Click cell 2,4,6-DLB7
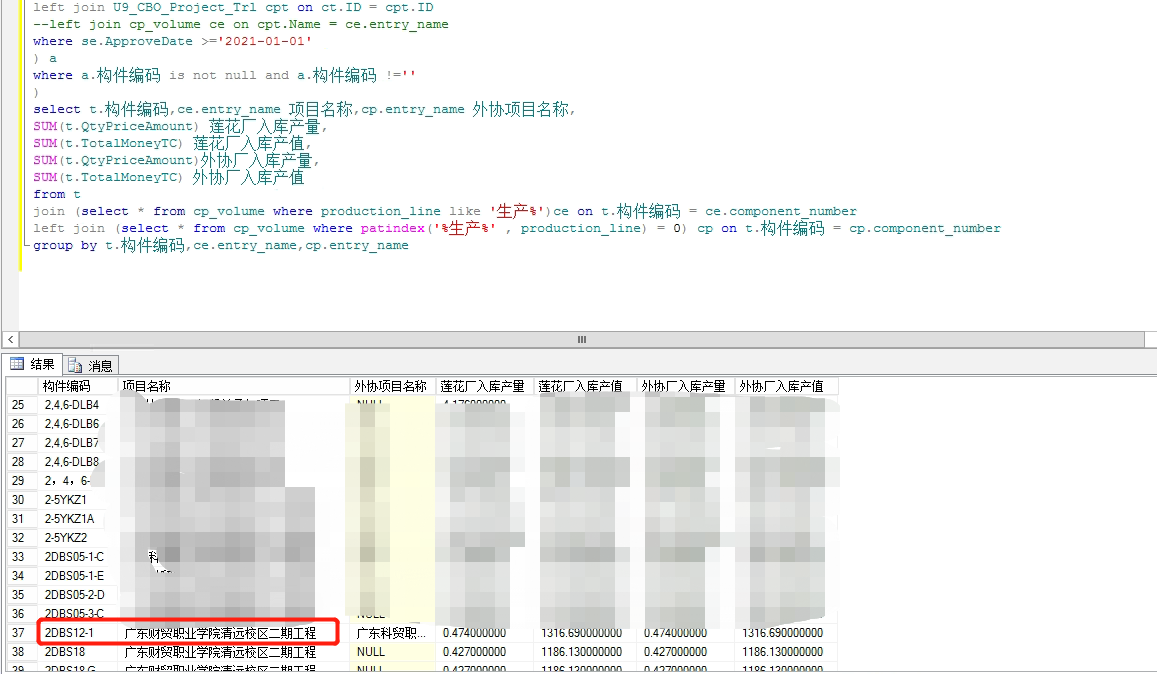 pos(72,443)
